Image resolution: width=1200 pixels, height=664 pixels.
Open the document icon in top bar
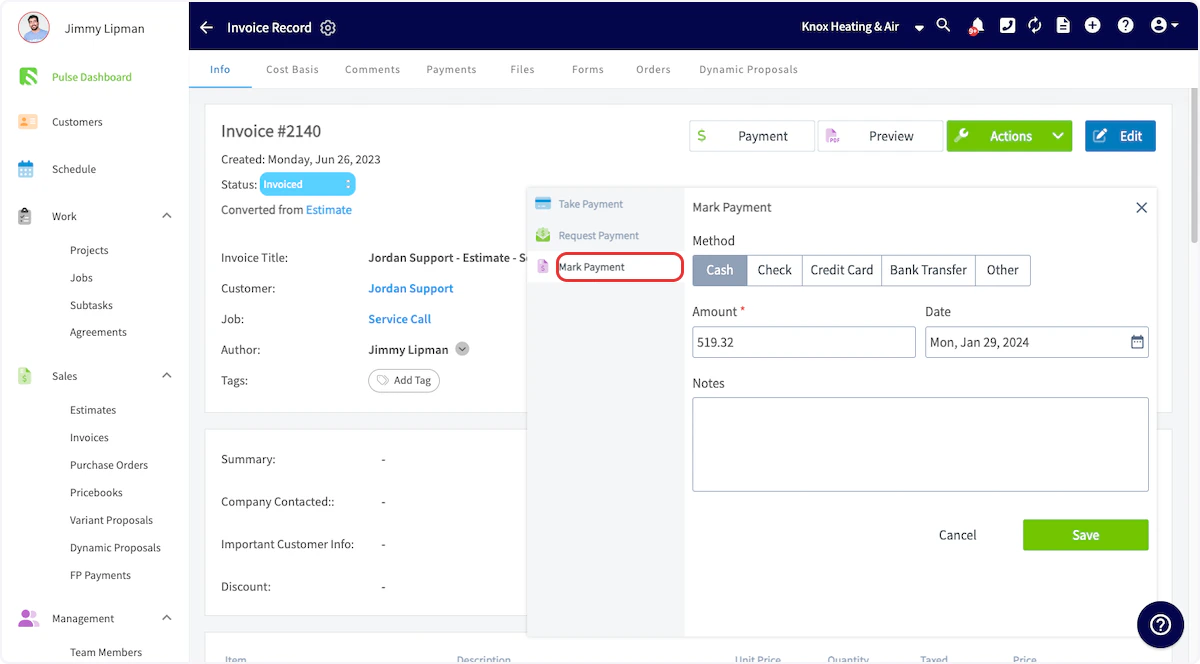[x=1063, y=26]
